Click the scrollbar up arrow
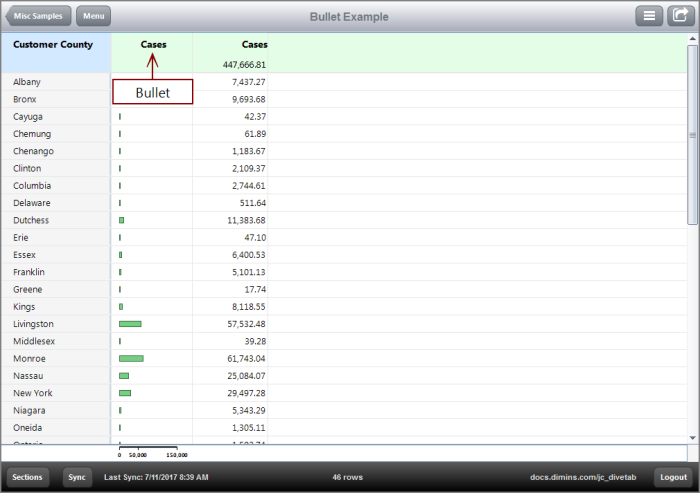 pos(692,39)
